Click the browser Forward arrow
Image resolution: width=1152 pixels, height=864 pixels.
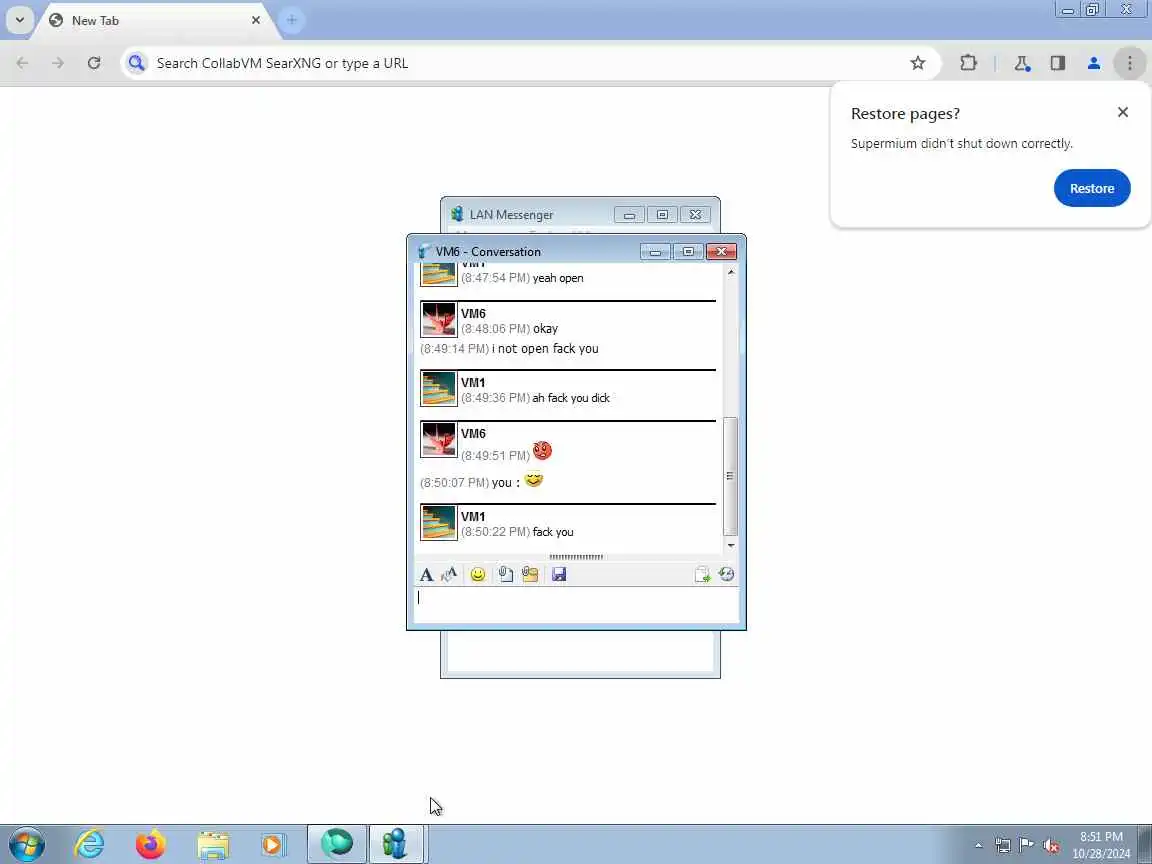click(58, 63)
